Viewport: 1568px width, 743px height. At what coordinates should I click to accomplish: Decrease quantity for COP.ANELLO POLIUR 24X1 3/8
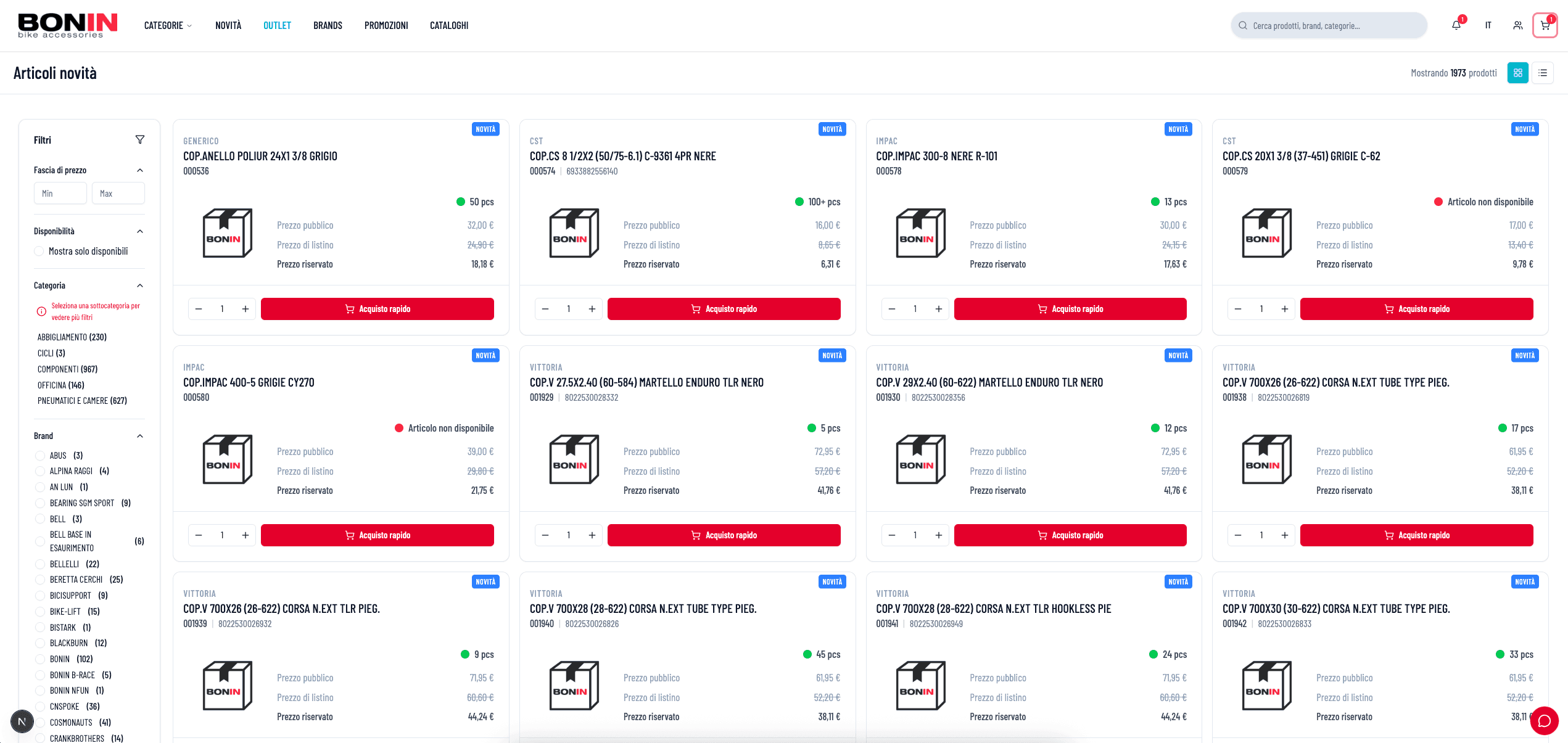click(x=199, y=309)
